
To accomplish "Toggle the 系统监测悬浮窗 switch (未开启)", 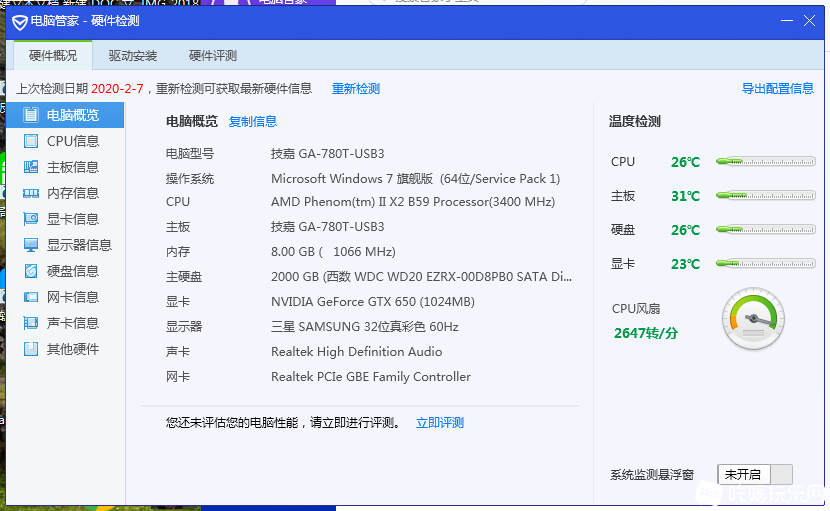I will click(x=755, y=474).
